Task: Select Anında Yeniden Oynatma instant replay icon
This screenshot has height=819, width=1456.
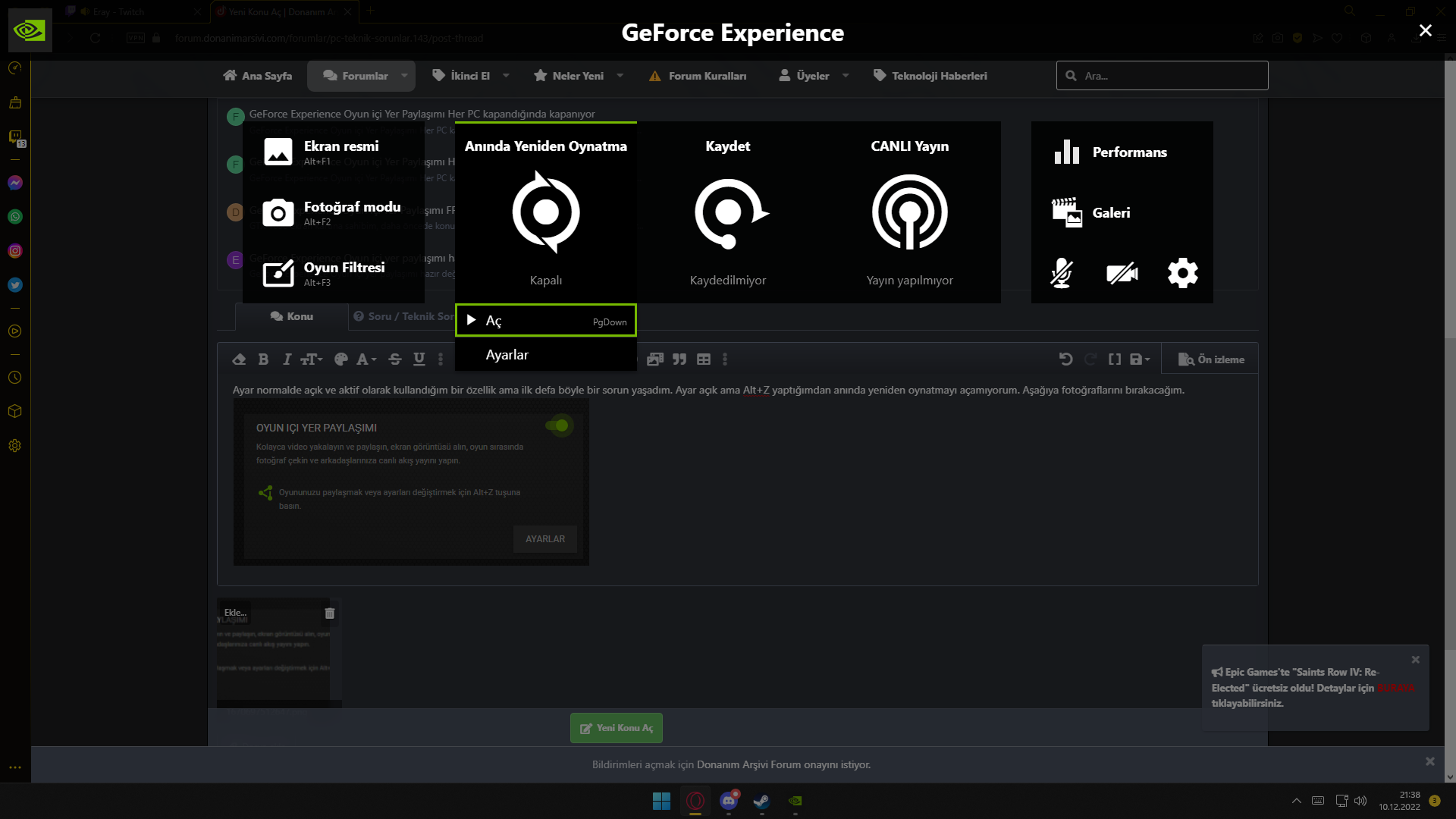Action: coord(546,212)
